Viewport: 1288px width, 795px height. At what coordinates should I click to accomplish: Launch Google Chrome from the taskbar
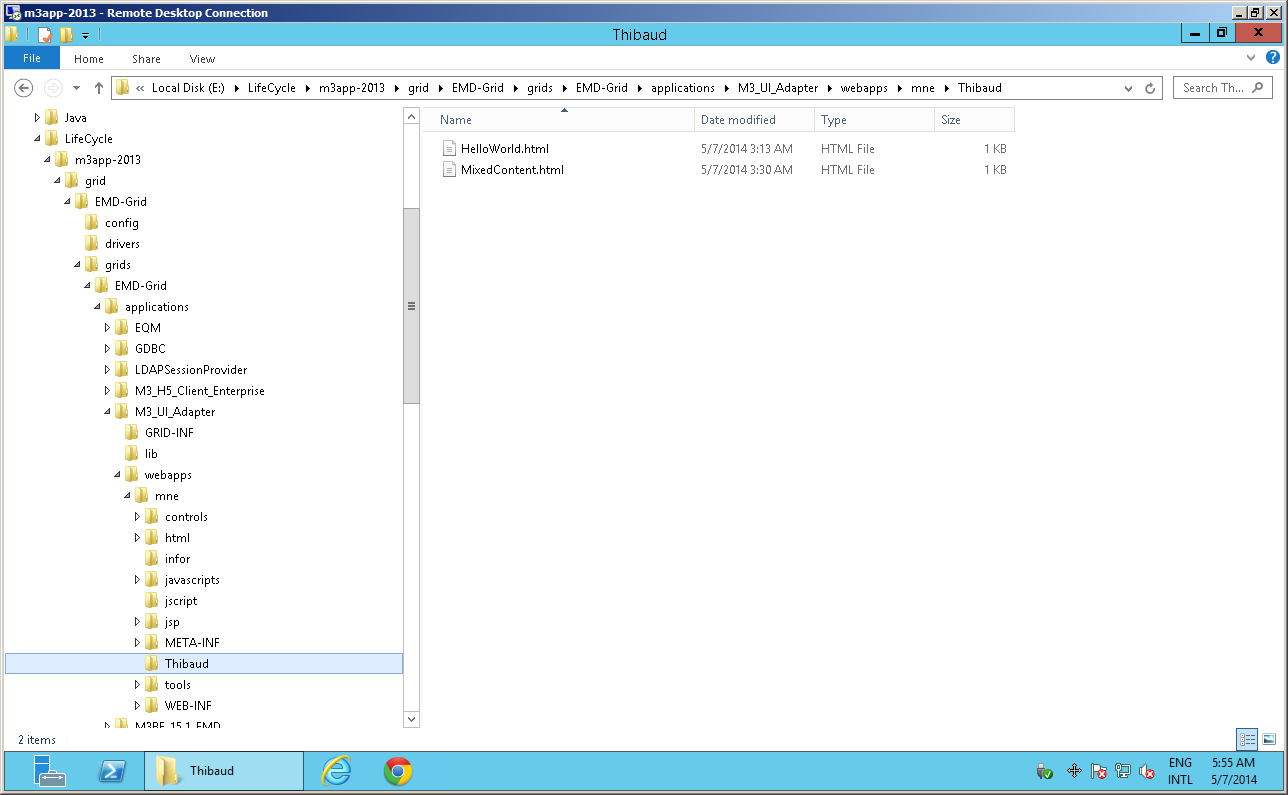[x=398, y=771]
